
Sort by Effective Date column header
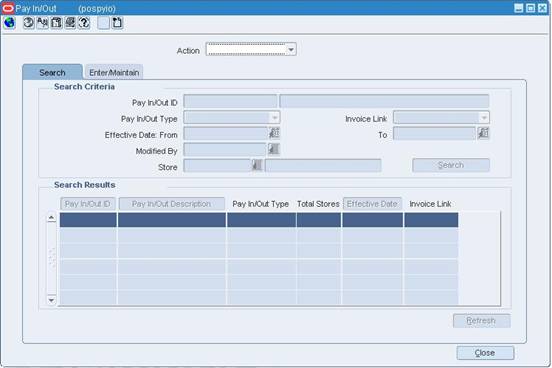tap(372, 204)
